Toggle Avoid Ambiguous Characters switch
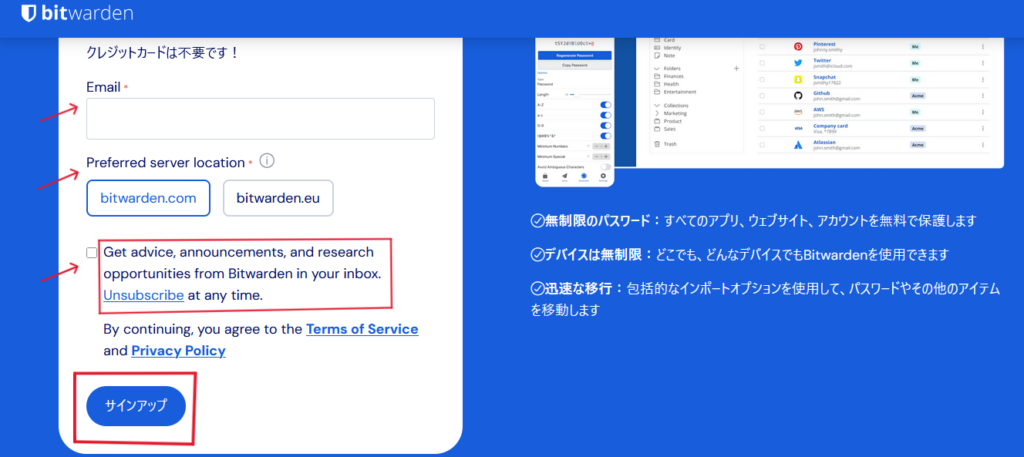The height and width of the screenshot is (457, 1024). tap(605, 167)
